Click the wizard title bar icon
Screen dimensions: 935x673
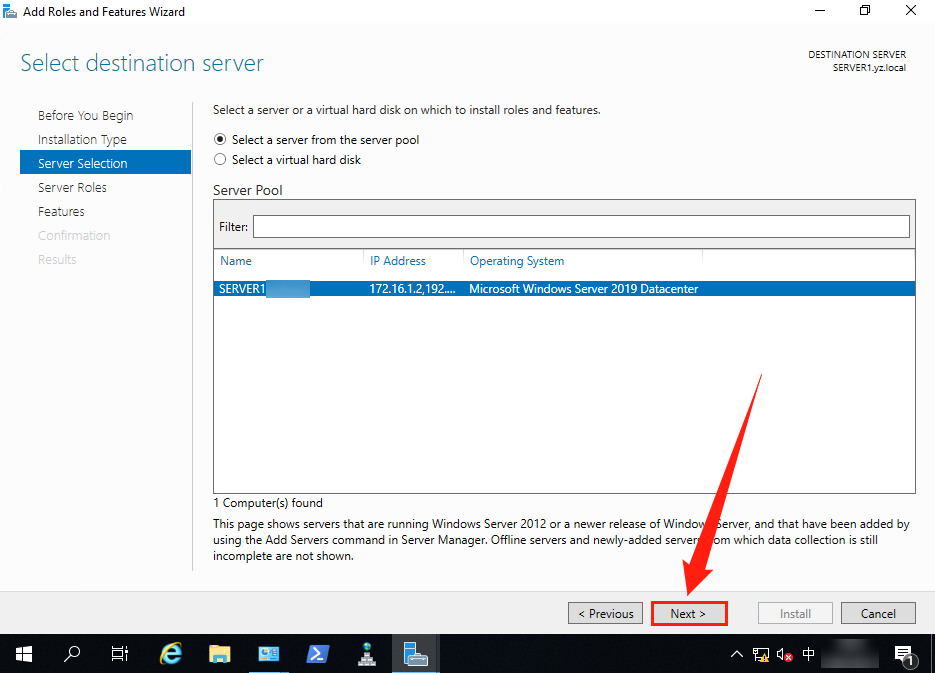pyautogui.click(x=10, y=11)
